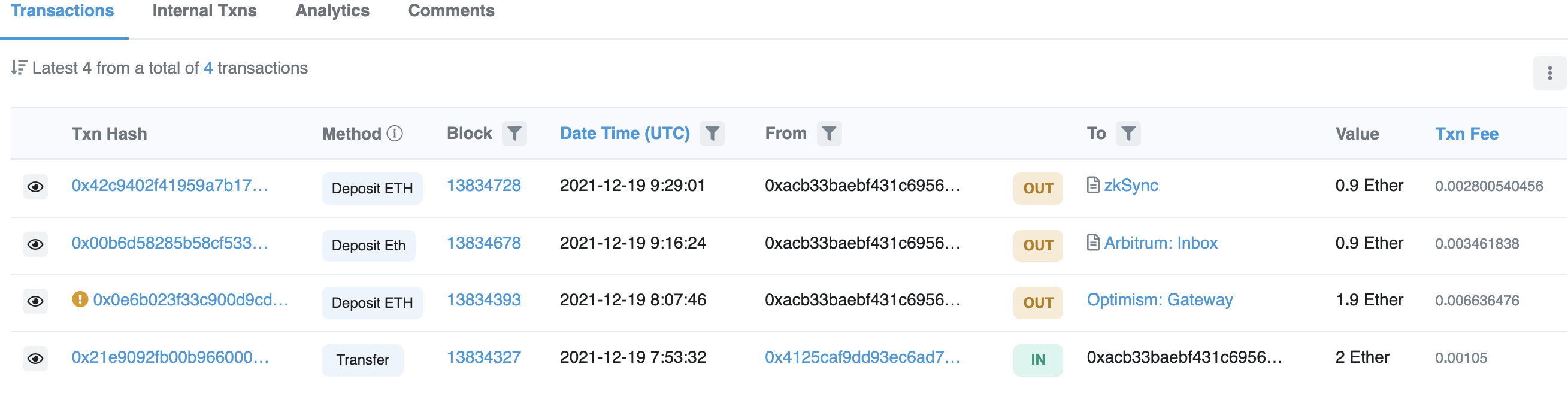Image resolution: width=1568 pixels, height=400 pixels.
Task: Switch to the Internal Txns tab
Action: [204, 10]
